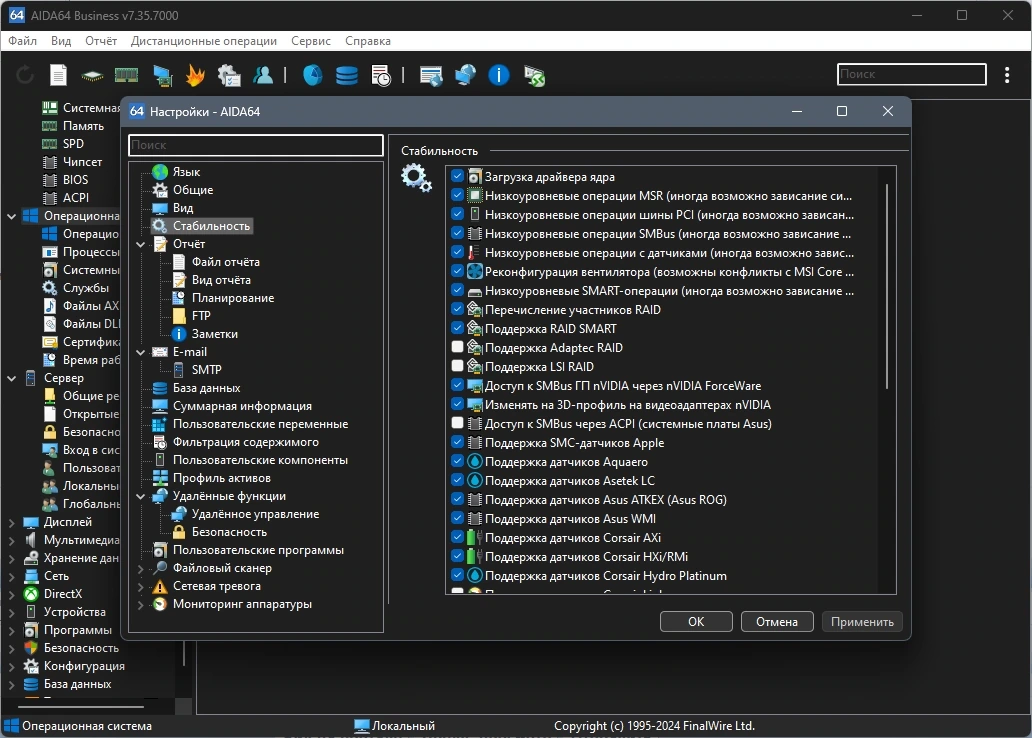This screenshot has width=1032, height=738.
Task: Expand Сетевая тревога node
Action: [140, 586]
